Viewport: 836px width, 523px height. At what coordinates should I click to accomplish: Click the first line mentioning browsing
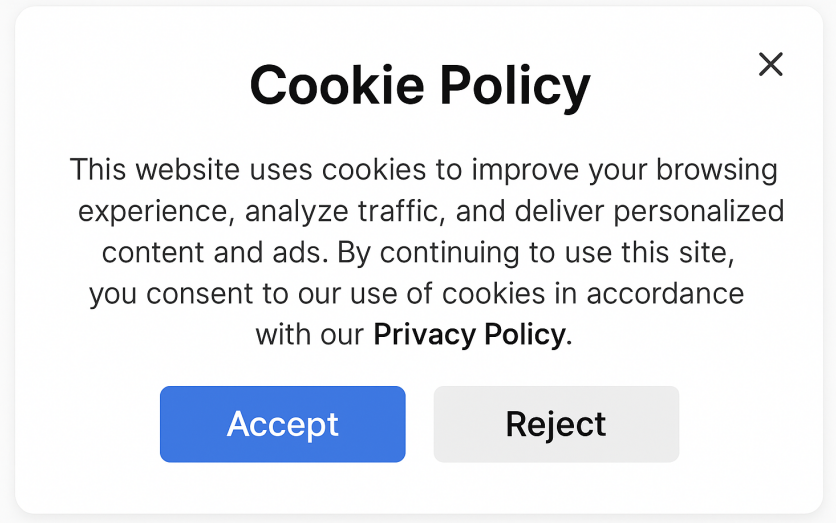coord(423,170)
